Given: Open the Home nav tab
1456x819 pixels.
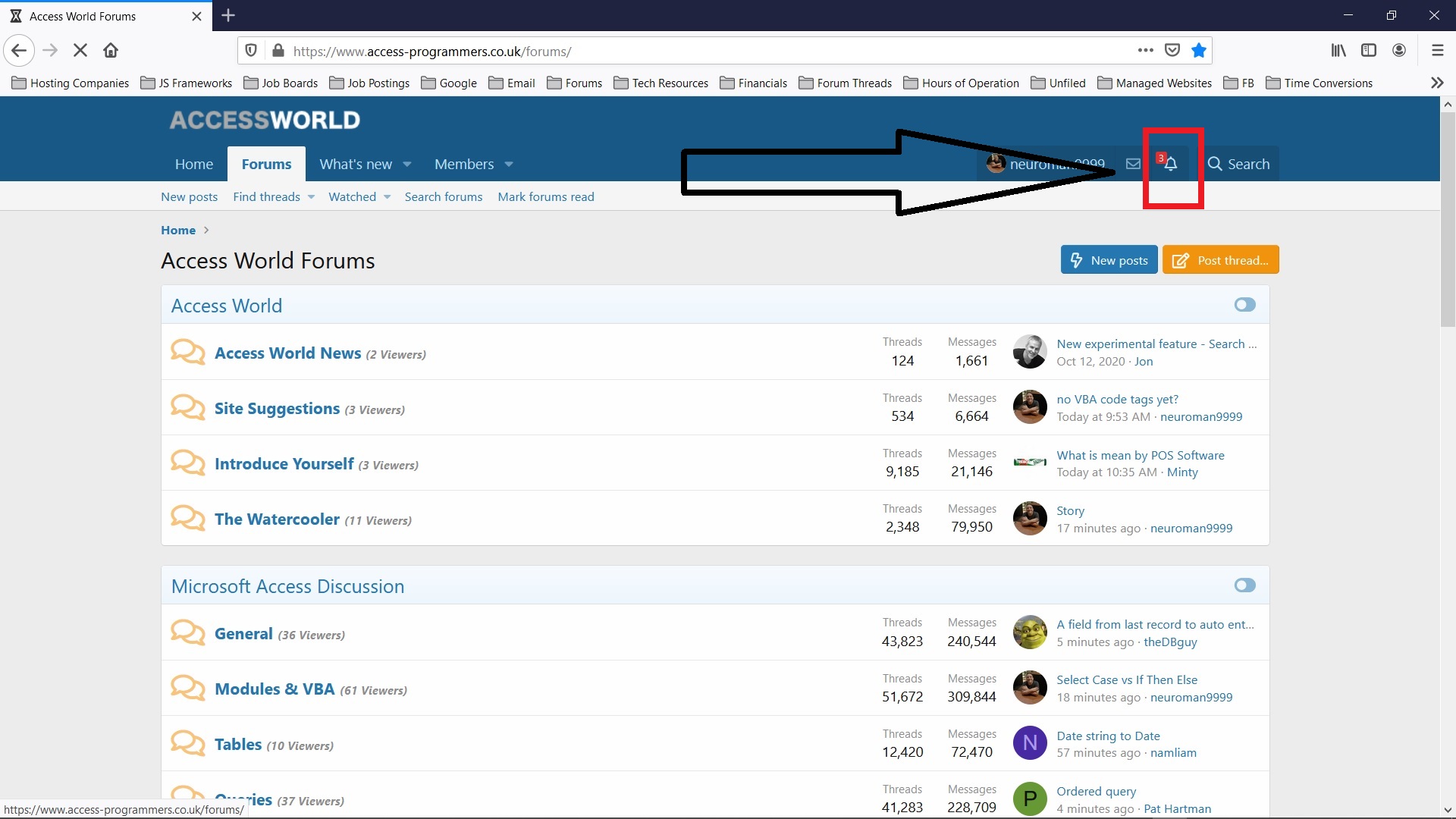Looking at the screenshot, I should click(x=194, y=165).
